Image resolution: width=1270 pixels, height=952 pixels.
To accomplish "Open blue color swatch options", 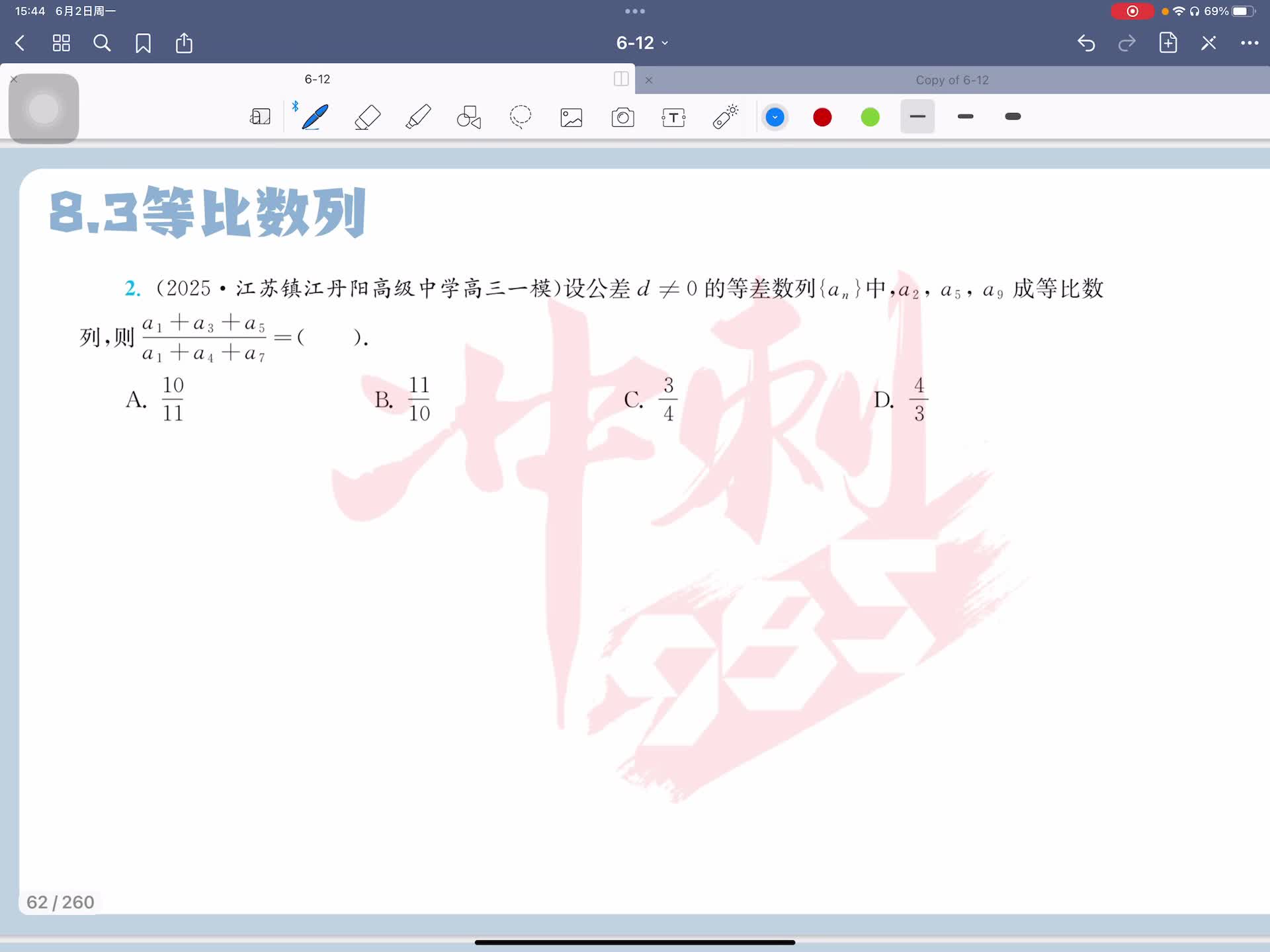I will click(775, 118).
